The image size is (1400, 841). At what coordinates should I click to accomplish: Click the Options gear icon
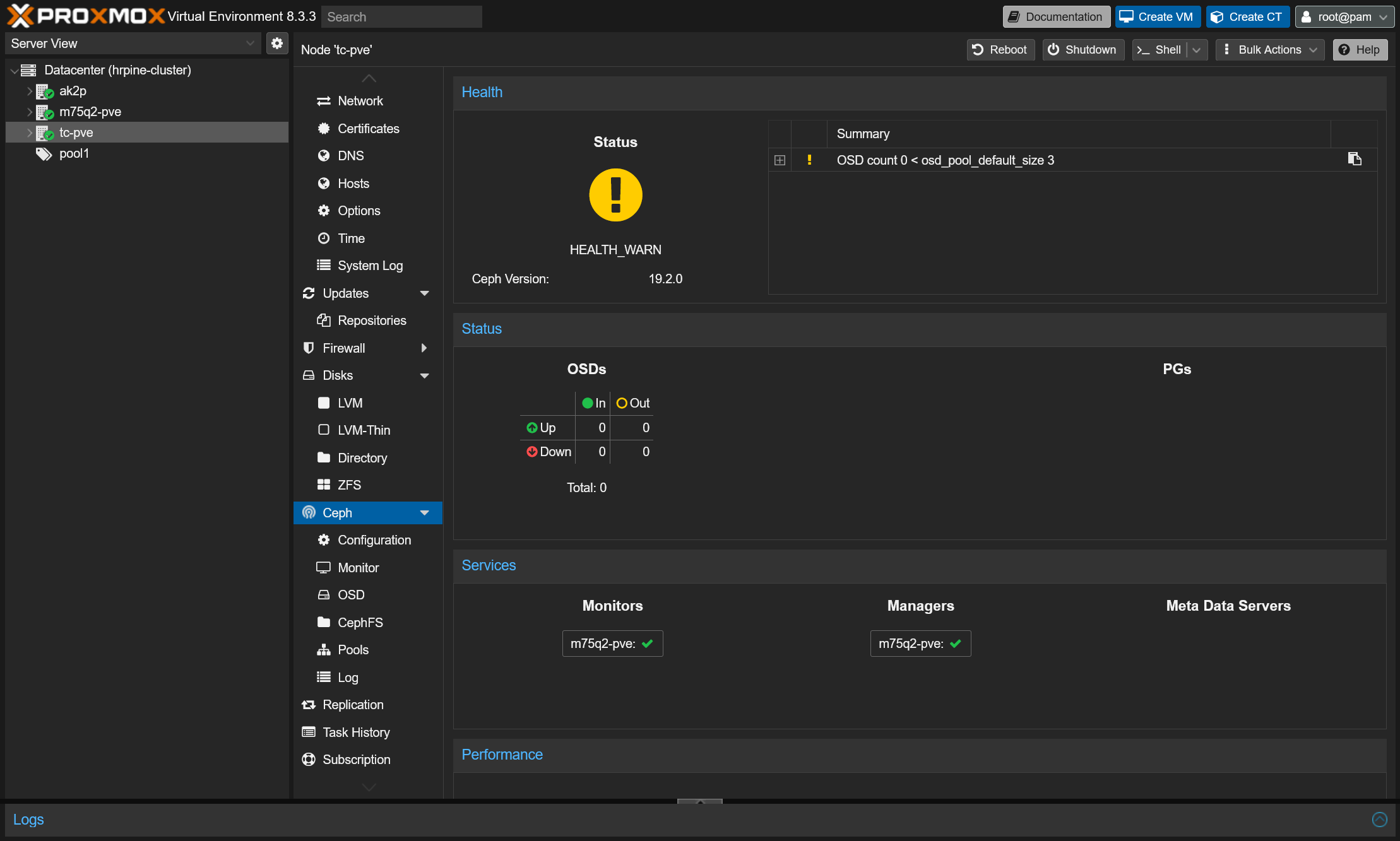point(324,211)
